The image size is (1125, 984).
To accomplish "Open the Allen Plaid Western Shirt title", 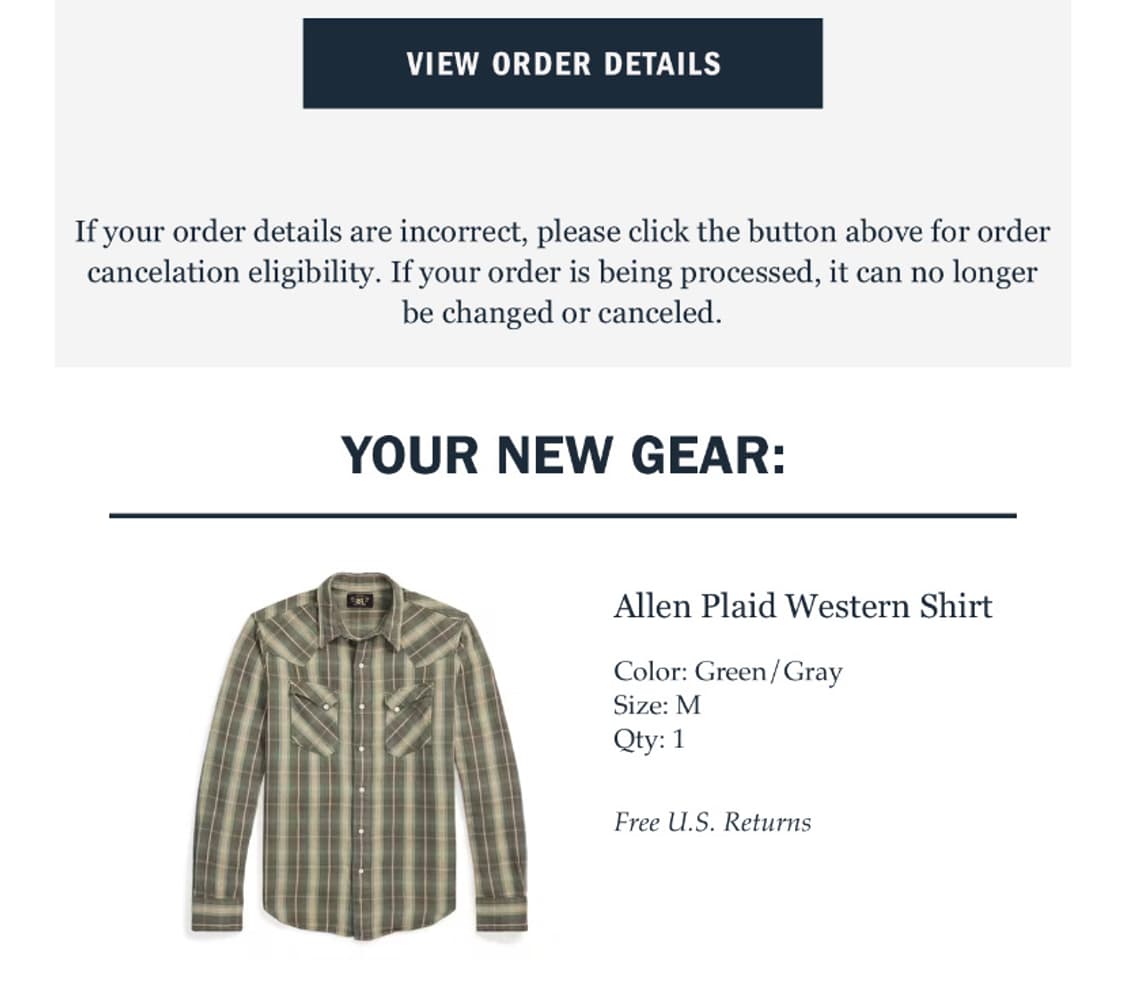I will [x=802, y=606].
